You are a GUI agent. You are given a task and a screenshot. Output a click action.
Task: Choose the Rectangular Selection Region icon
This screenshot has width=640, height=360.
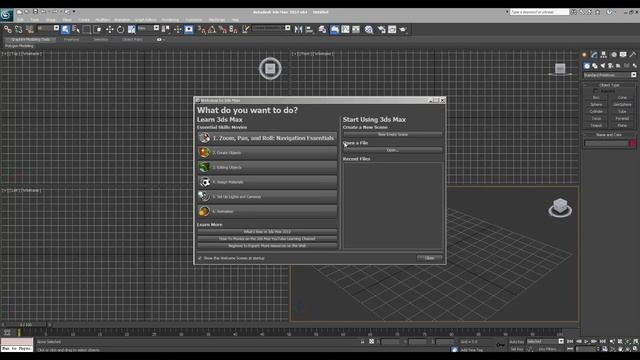point(87,29)
